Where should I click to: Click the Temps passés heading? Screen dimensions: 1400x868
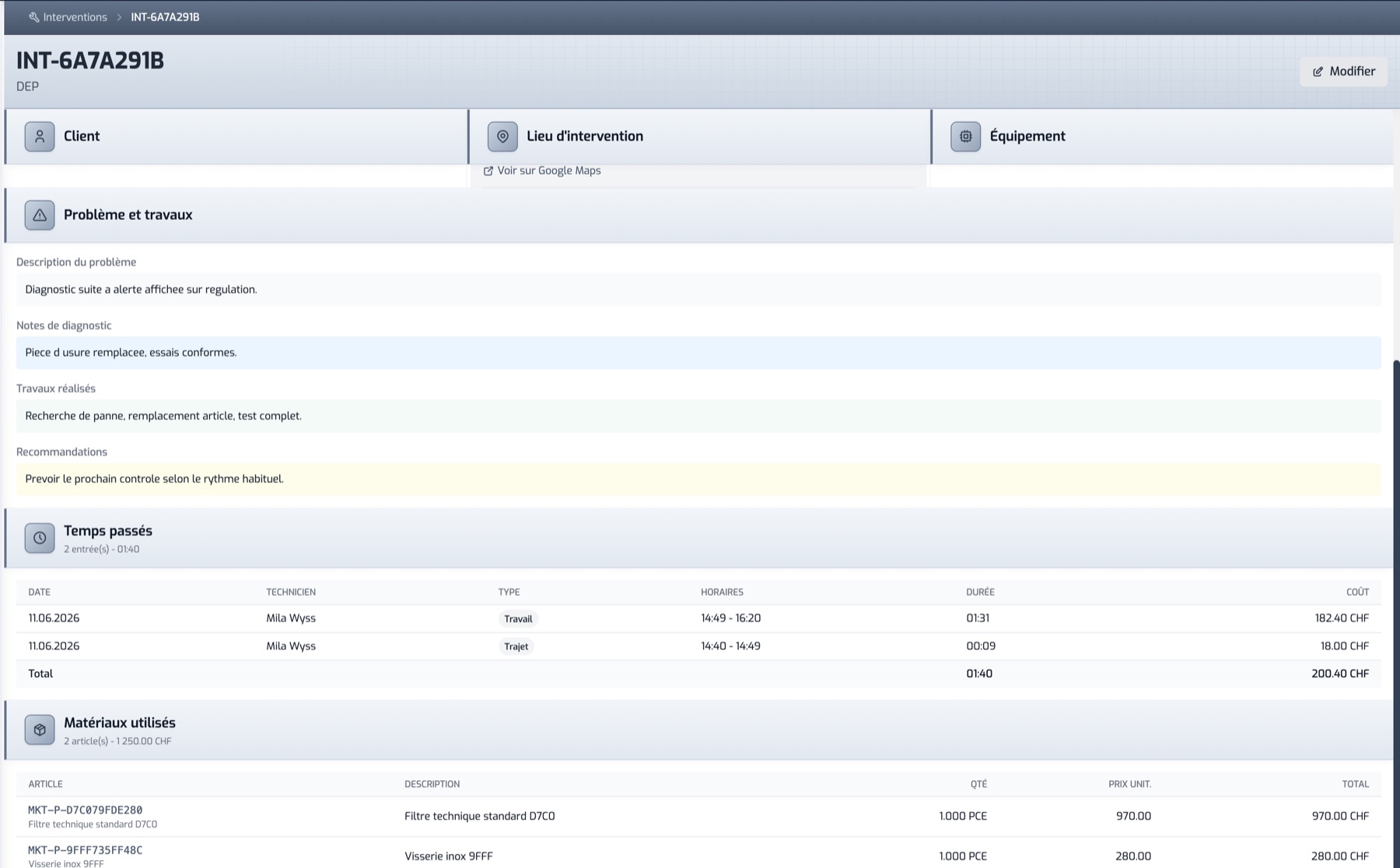point(108,530)
